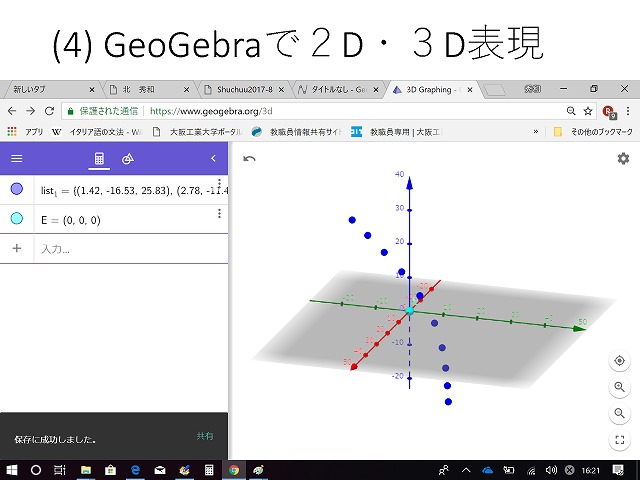
Task: Focus the 入力... input field
Action: point(131,249)
